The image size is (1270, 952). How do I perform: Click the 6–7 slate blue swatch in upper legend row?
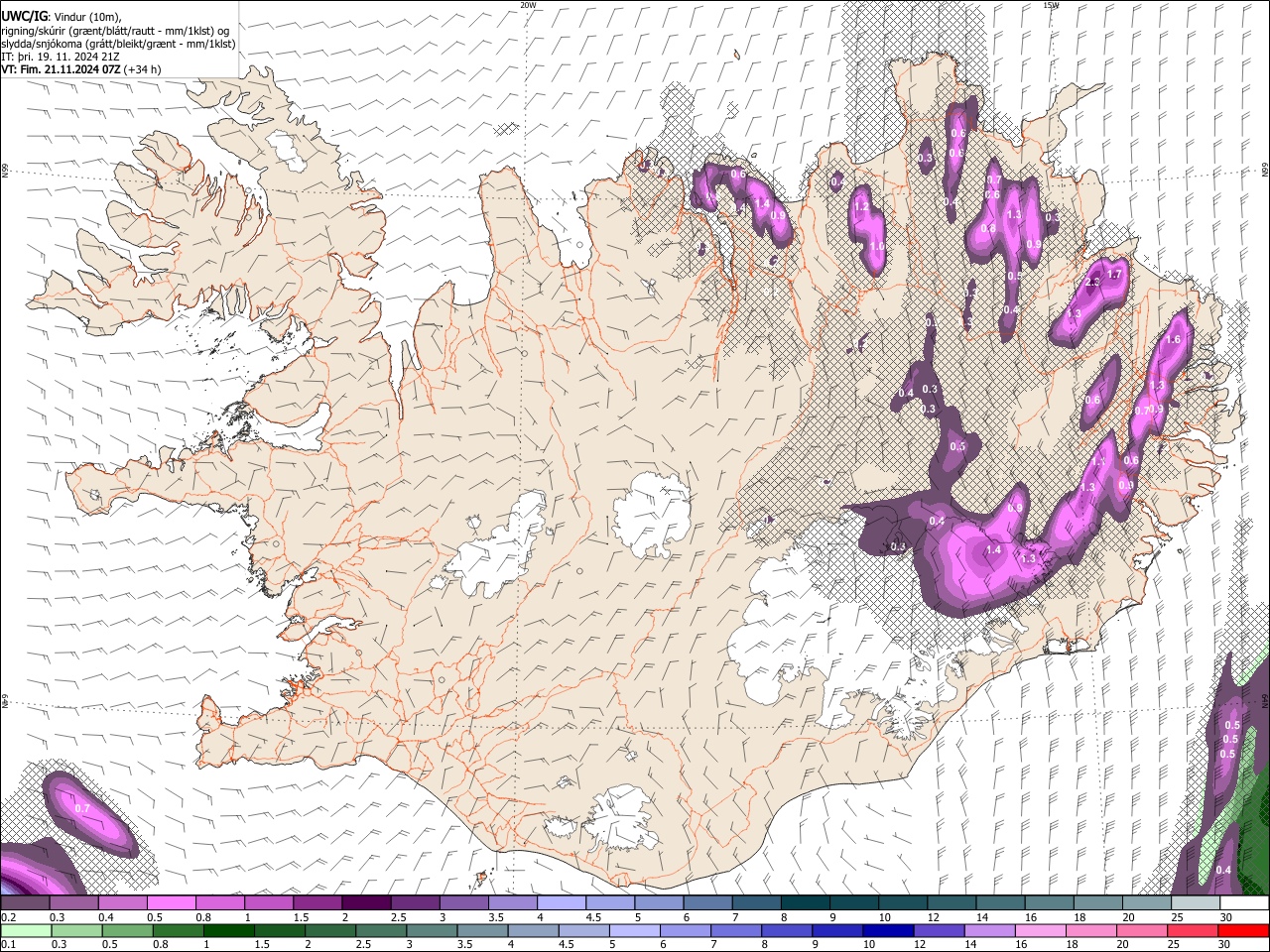[x=707, y=903]
